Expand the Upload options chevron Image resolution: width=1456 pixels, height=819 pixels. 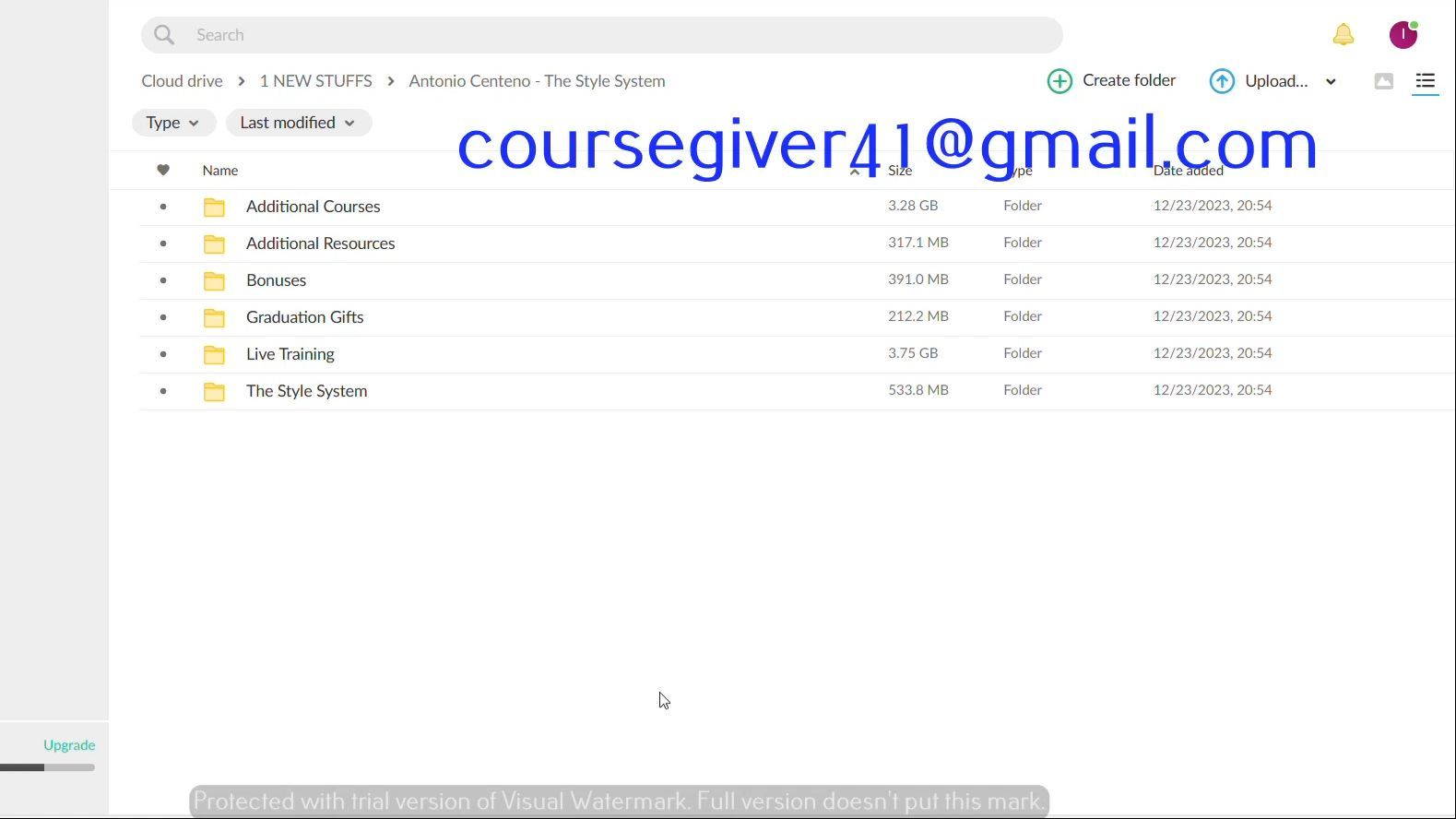click(x=1331, y=82)
